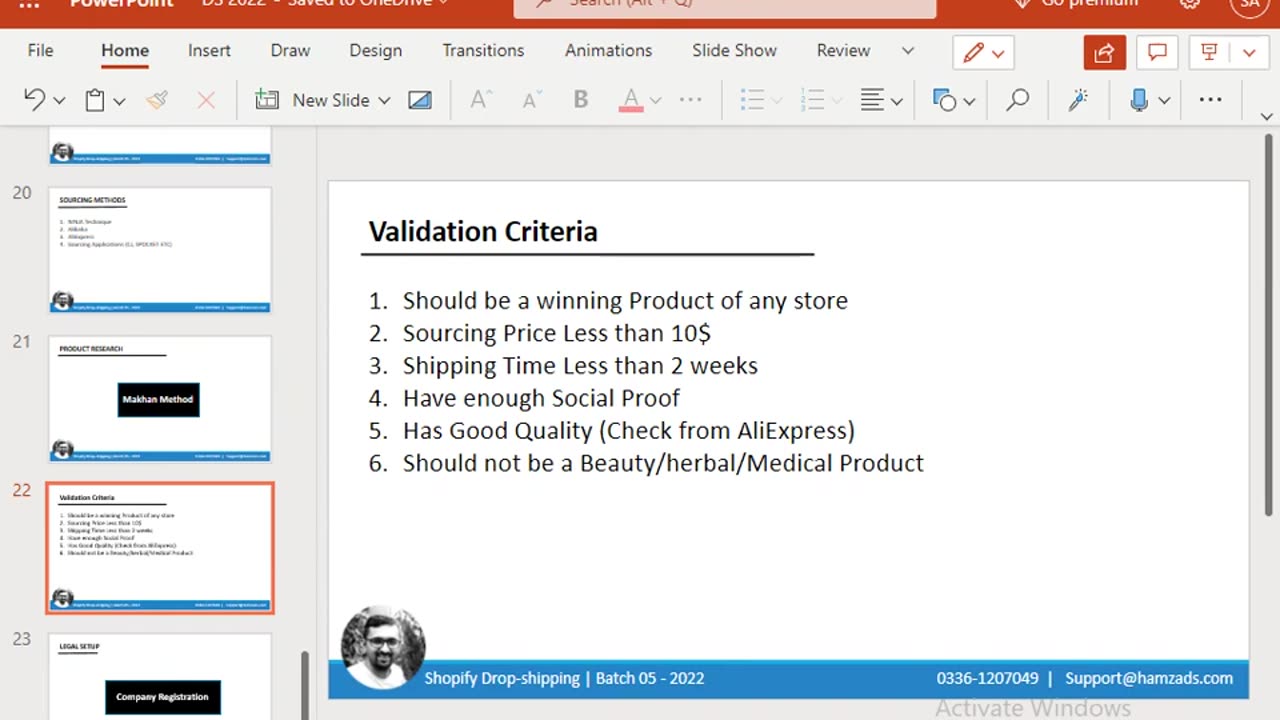Open the Comments pane
Viewport: 1280px width, 720px height.
(1157, 53)
